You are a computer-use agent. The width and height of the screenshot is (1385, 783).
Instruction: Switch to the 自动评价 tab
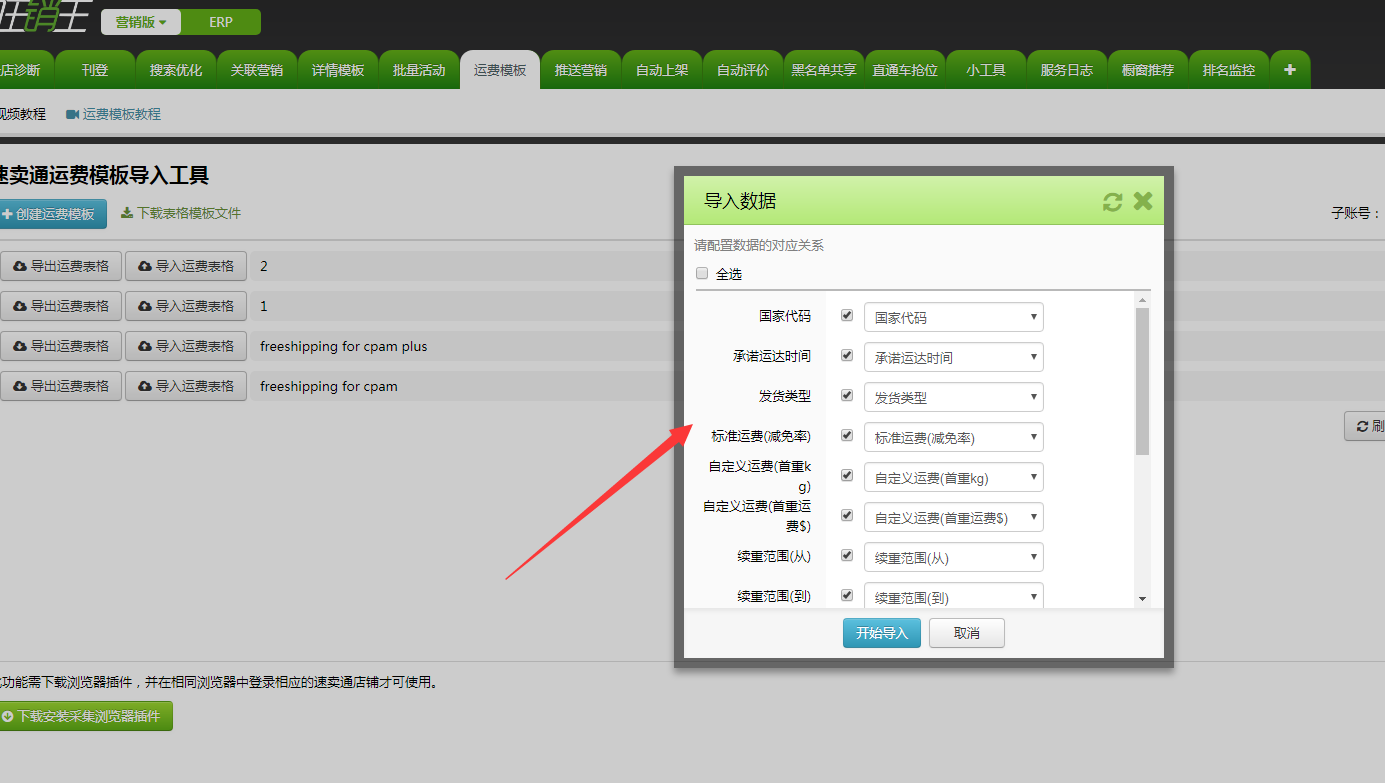tap(743, 70)
